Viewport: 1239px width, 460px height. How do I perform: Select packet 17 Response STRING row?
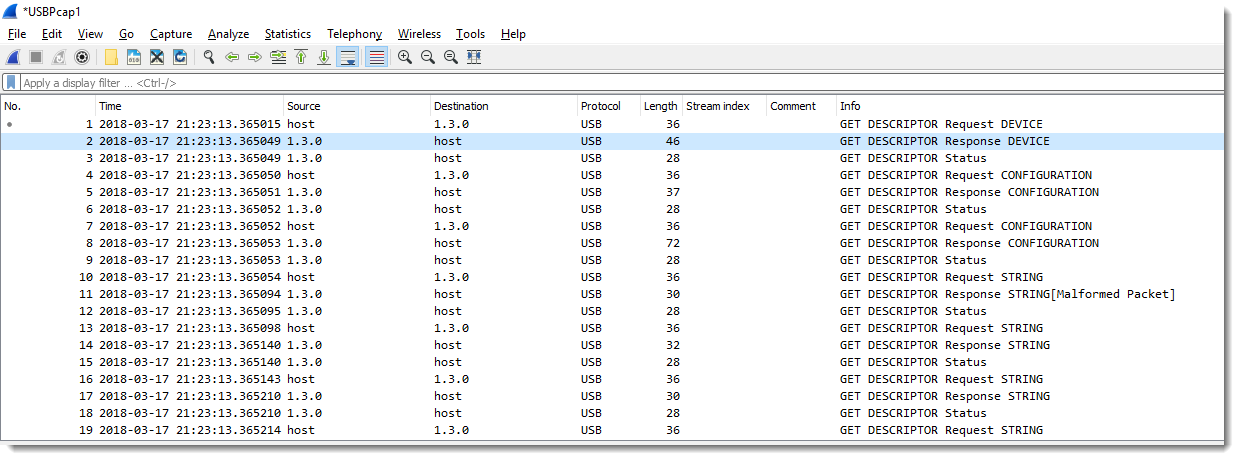[x=612, y=396]
